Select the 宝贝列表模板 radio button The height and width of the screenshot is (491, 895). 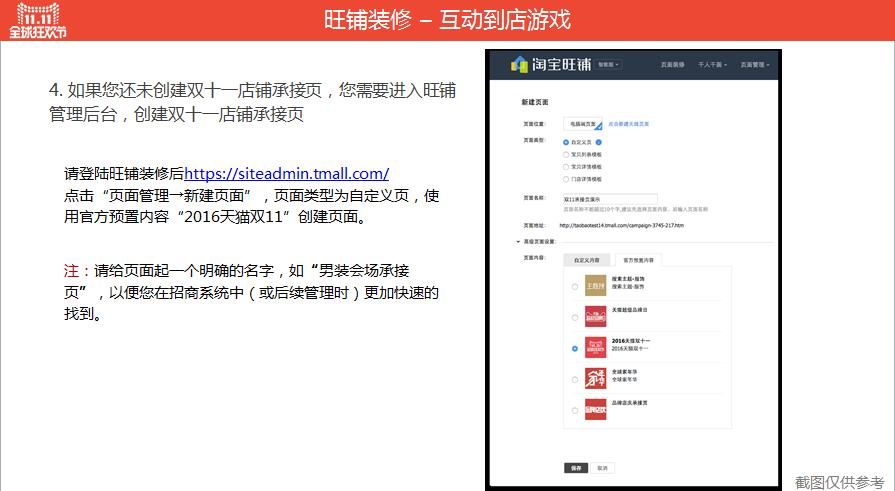tap(566, 155)
